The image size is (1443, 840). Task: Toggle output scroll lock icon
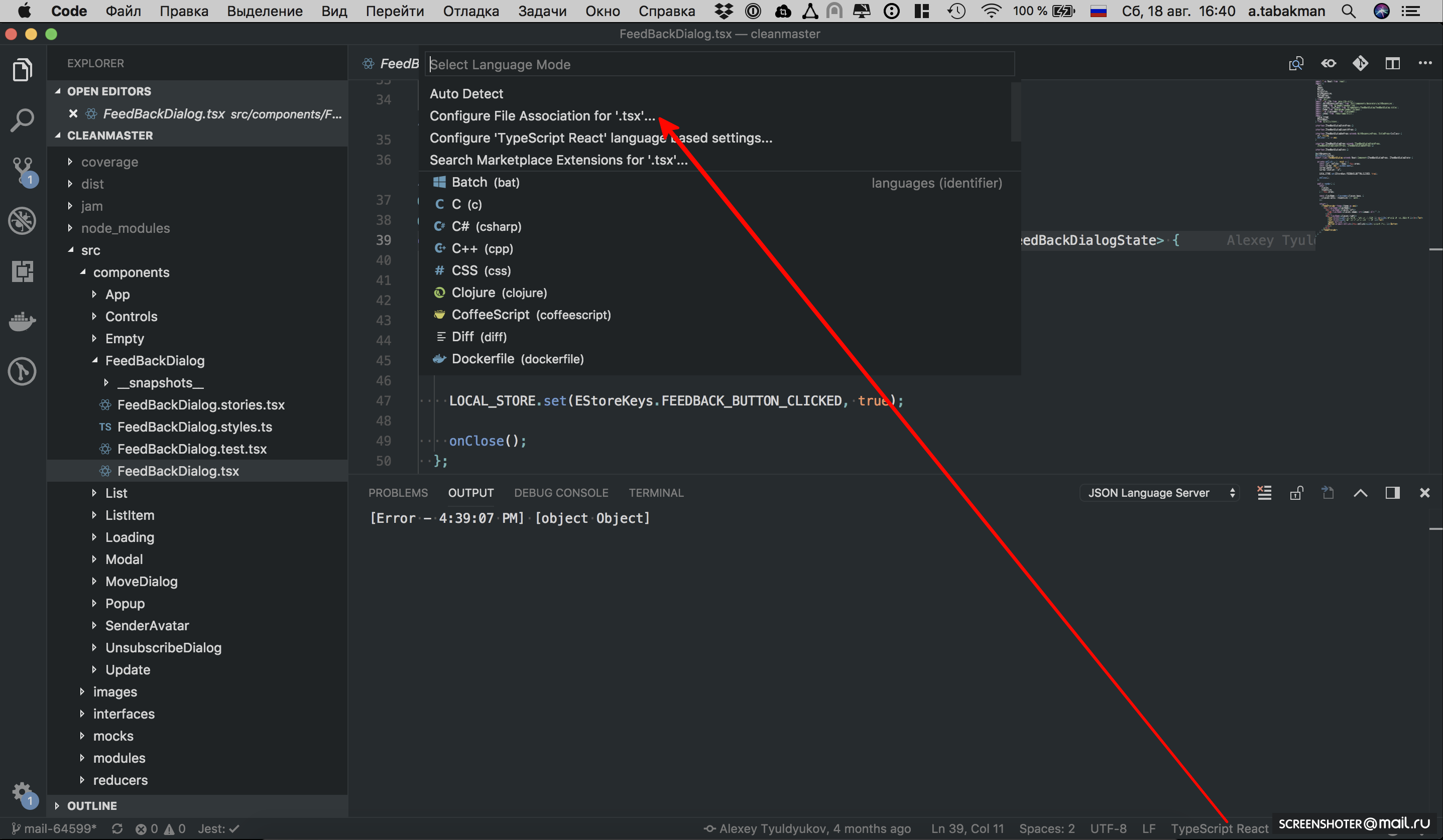point(1296,493)
